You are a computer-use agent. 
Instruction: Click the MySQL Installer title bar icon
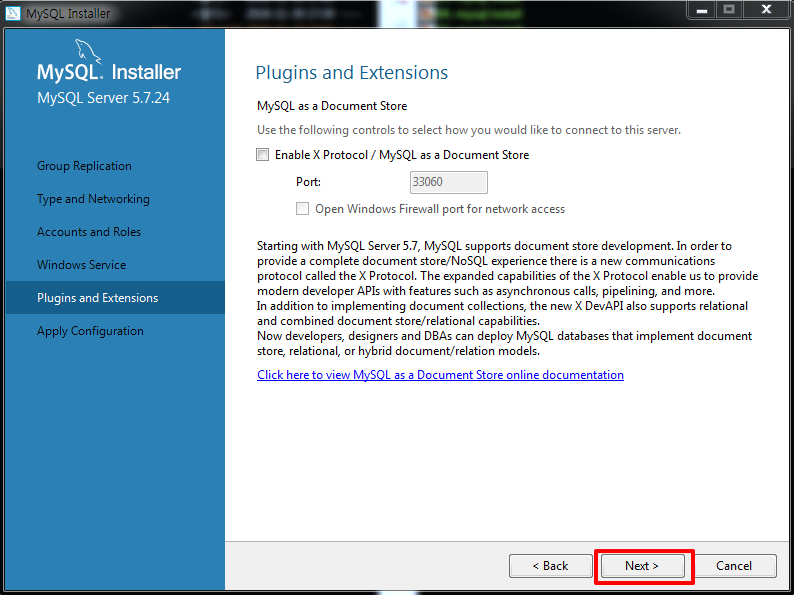(12, 13)
